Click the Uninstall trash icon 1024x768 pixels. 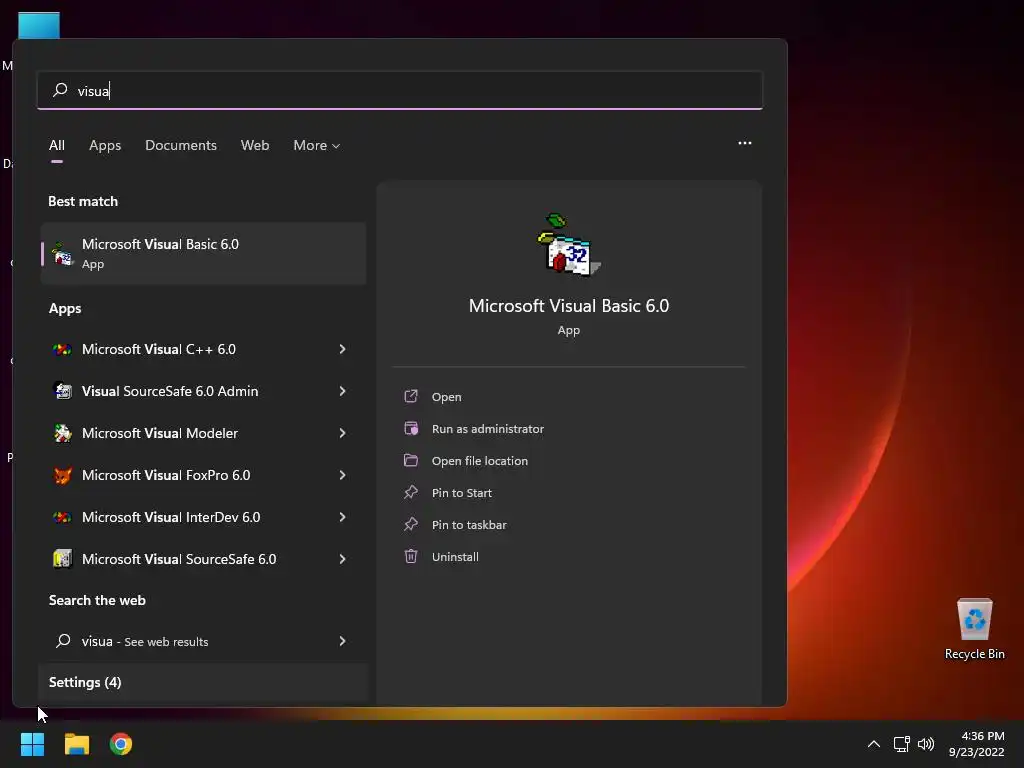tap(411, 556)
